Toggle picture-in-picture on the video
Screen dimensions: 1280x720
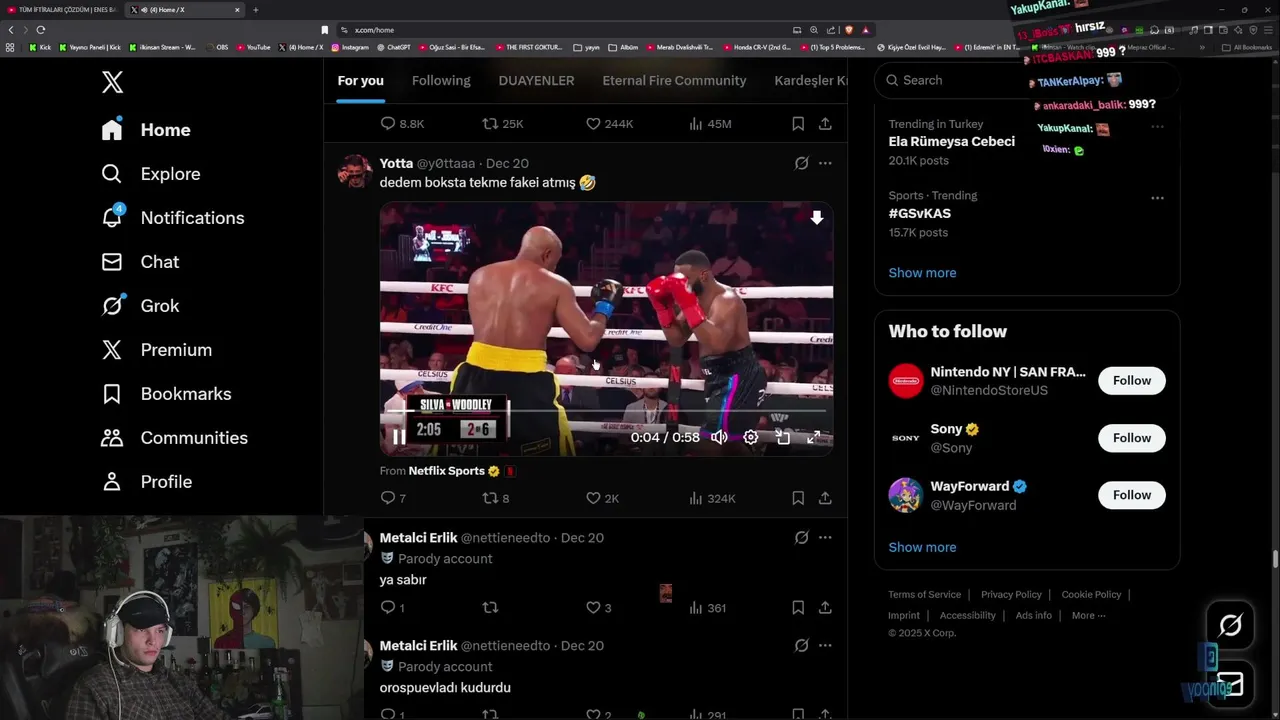(x=783, y=437)
